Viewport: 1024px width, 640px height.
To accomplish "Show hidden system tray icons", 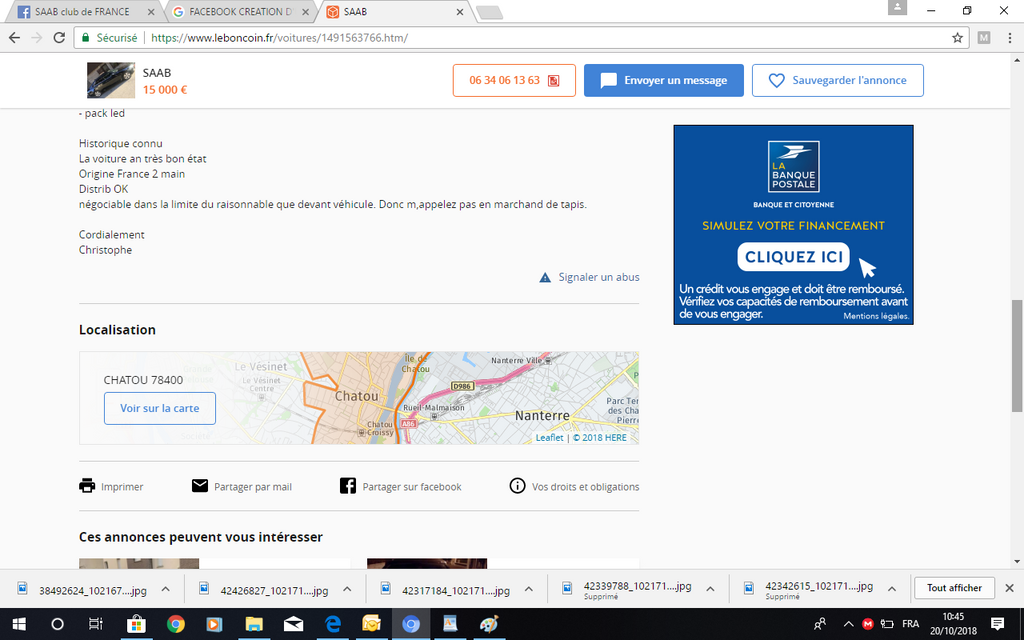I will click(x=848, y=623).
